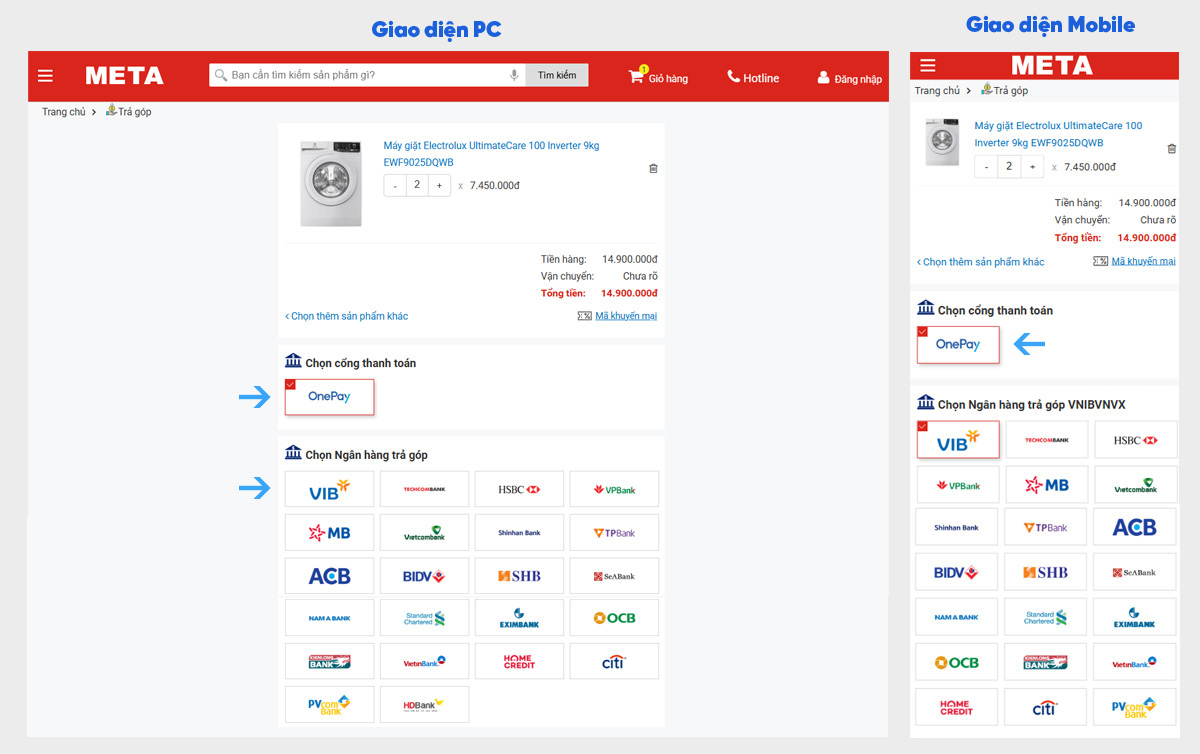The image size is (1200, 754).
Task: Click Trang chủ breadcrumb in PC view
Action: point(63,112)
